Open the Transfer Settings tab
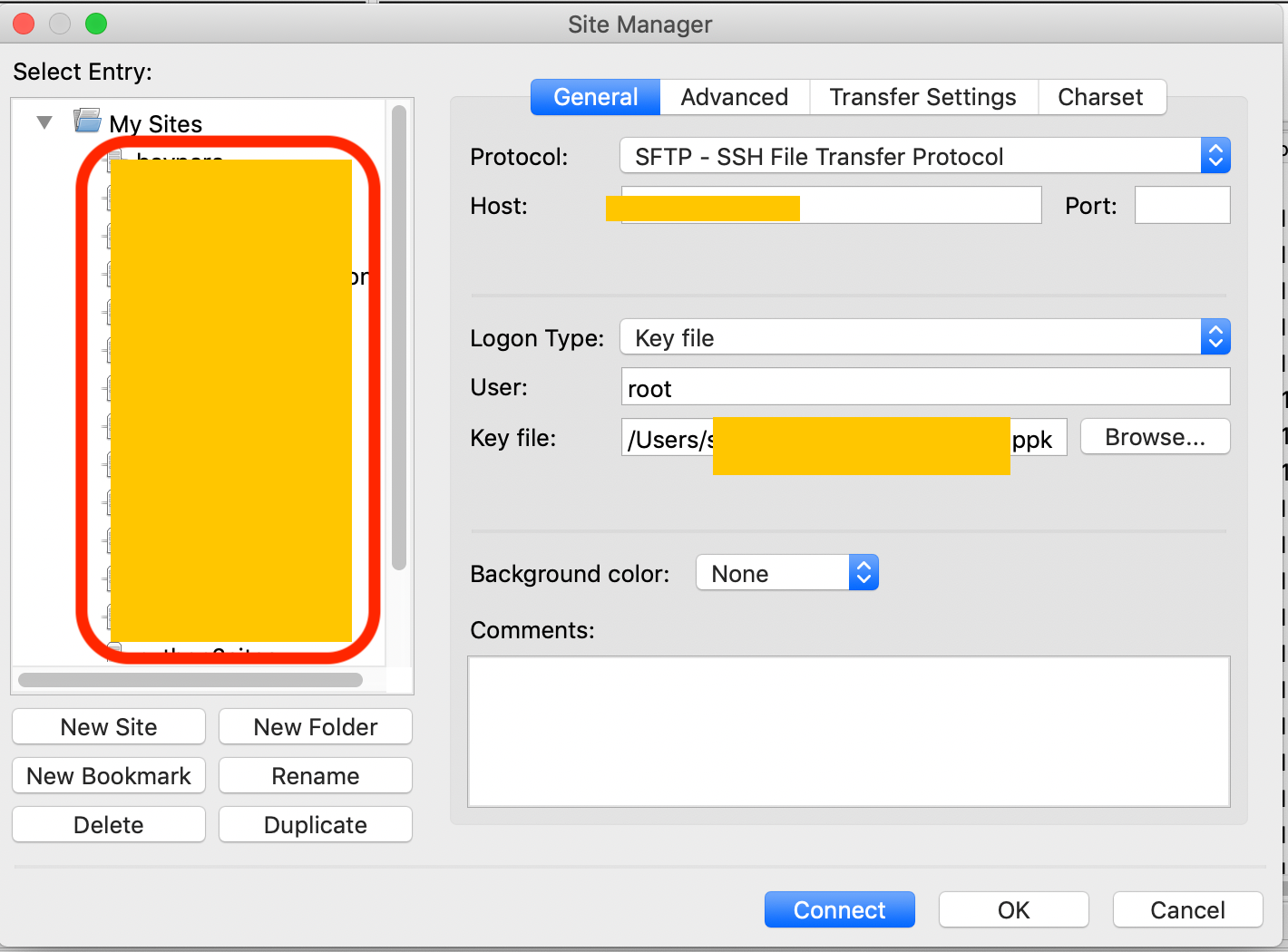Screen dimensions: 1288x952 922,96
